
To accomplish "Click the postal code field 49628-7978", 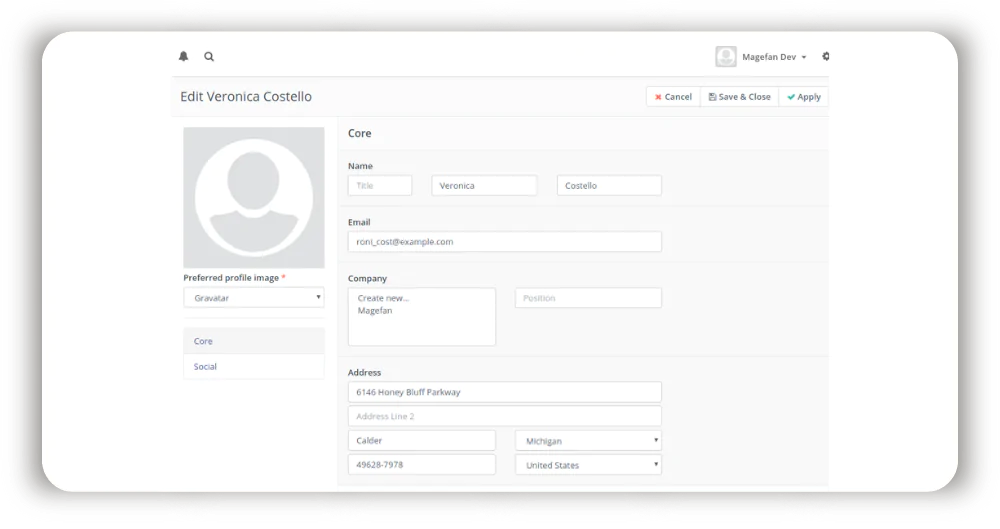I will click(x=422, y=465).
